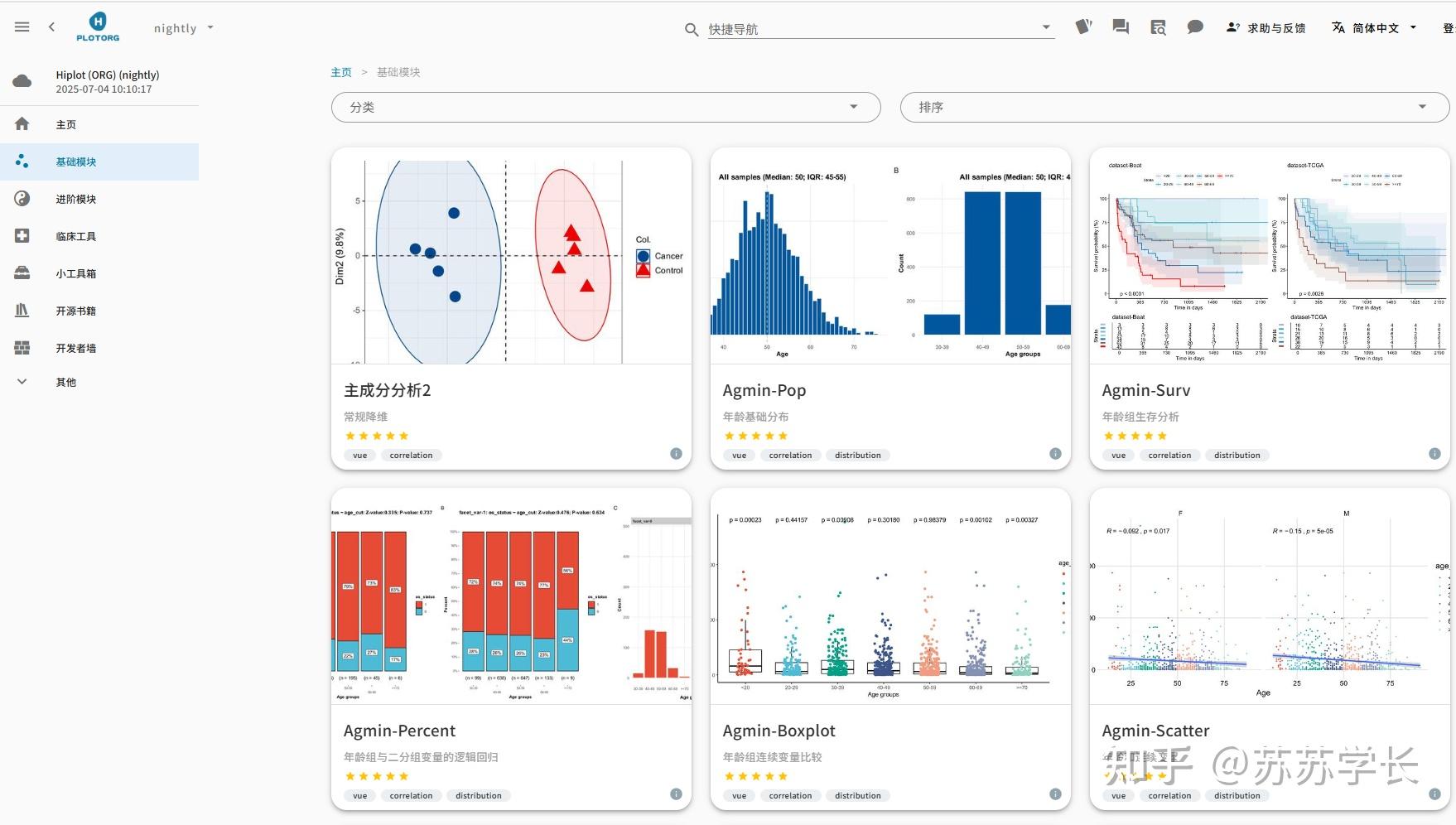Show info for Agmin-Boxplot card
The width and height of the screenshot is (1456, 825).
click(1055, 794)
